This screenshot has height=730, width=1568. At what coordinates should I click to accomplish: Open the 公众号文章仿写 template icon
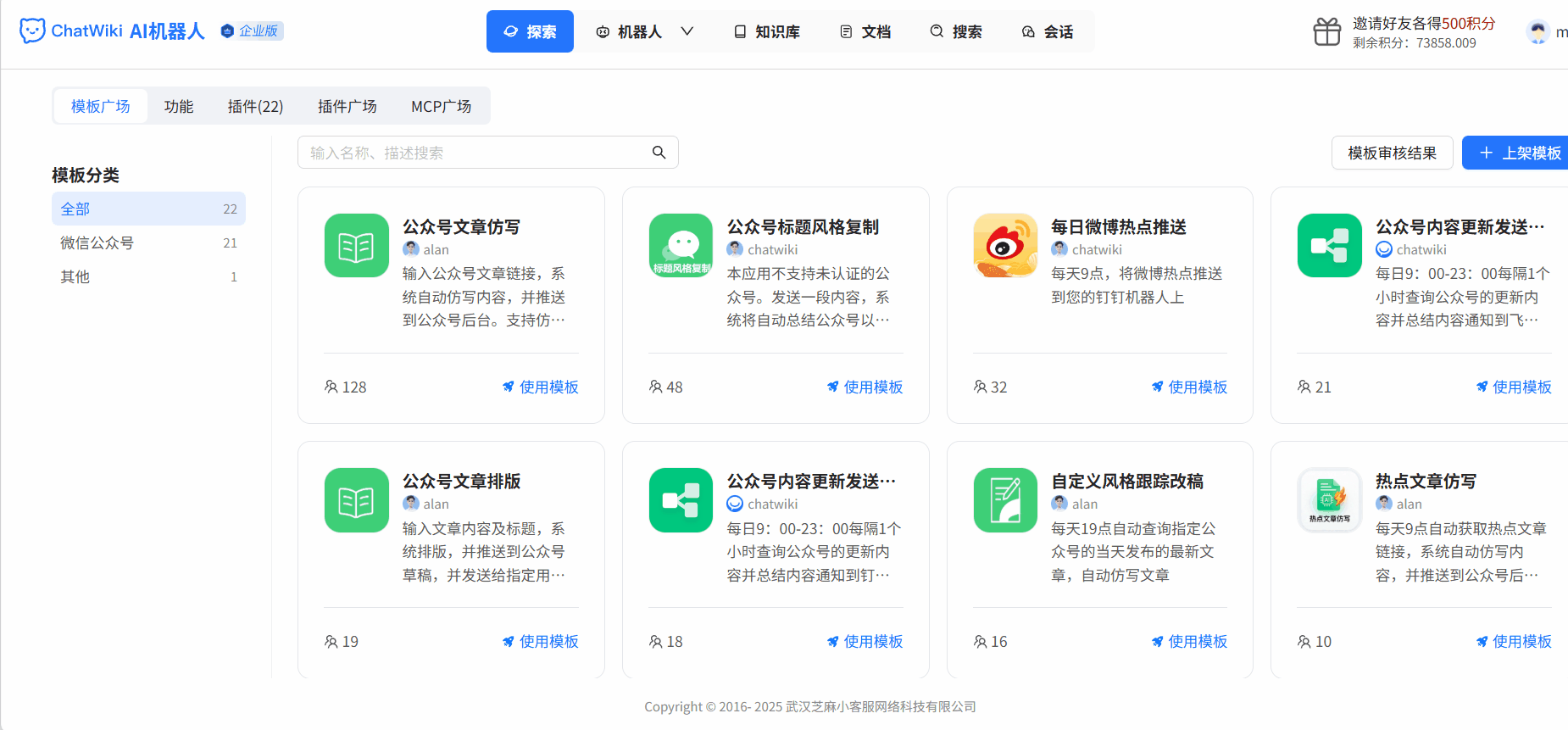tap(356, 246)
